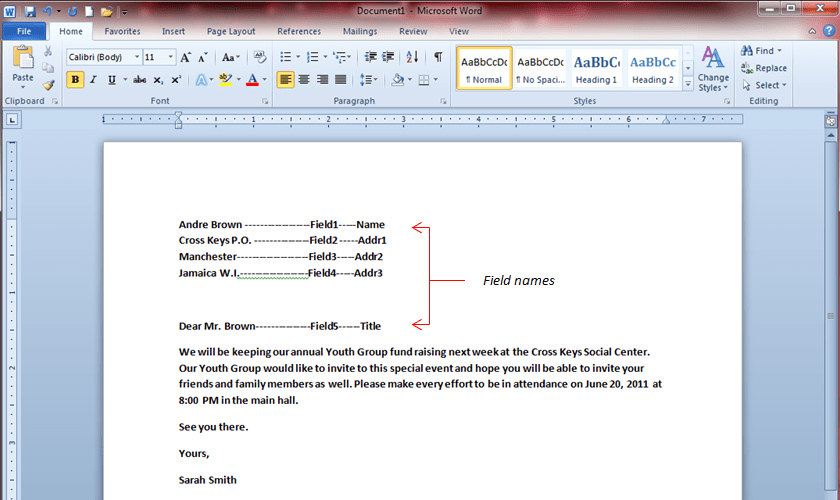840x500 pixels.
Task: Apply the Heading 1 style
Action: 596,68
